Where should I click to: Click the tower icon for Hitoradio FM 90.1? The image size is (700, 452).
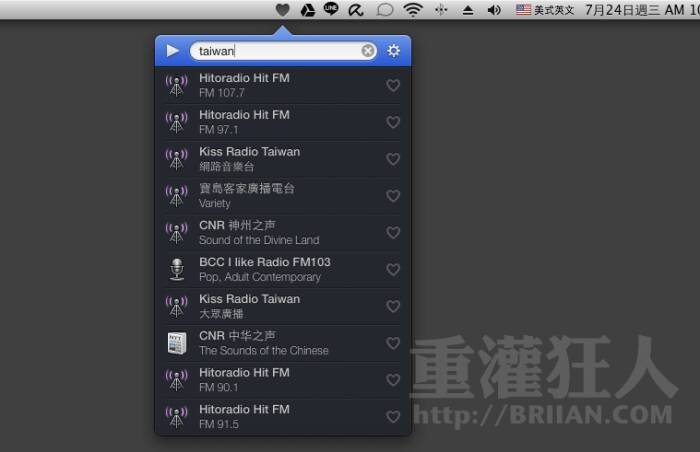coord(177,381)
